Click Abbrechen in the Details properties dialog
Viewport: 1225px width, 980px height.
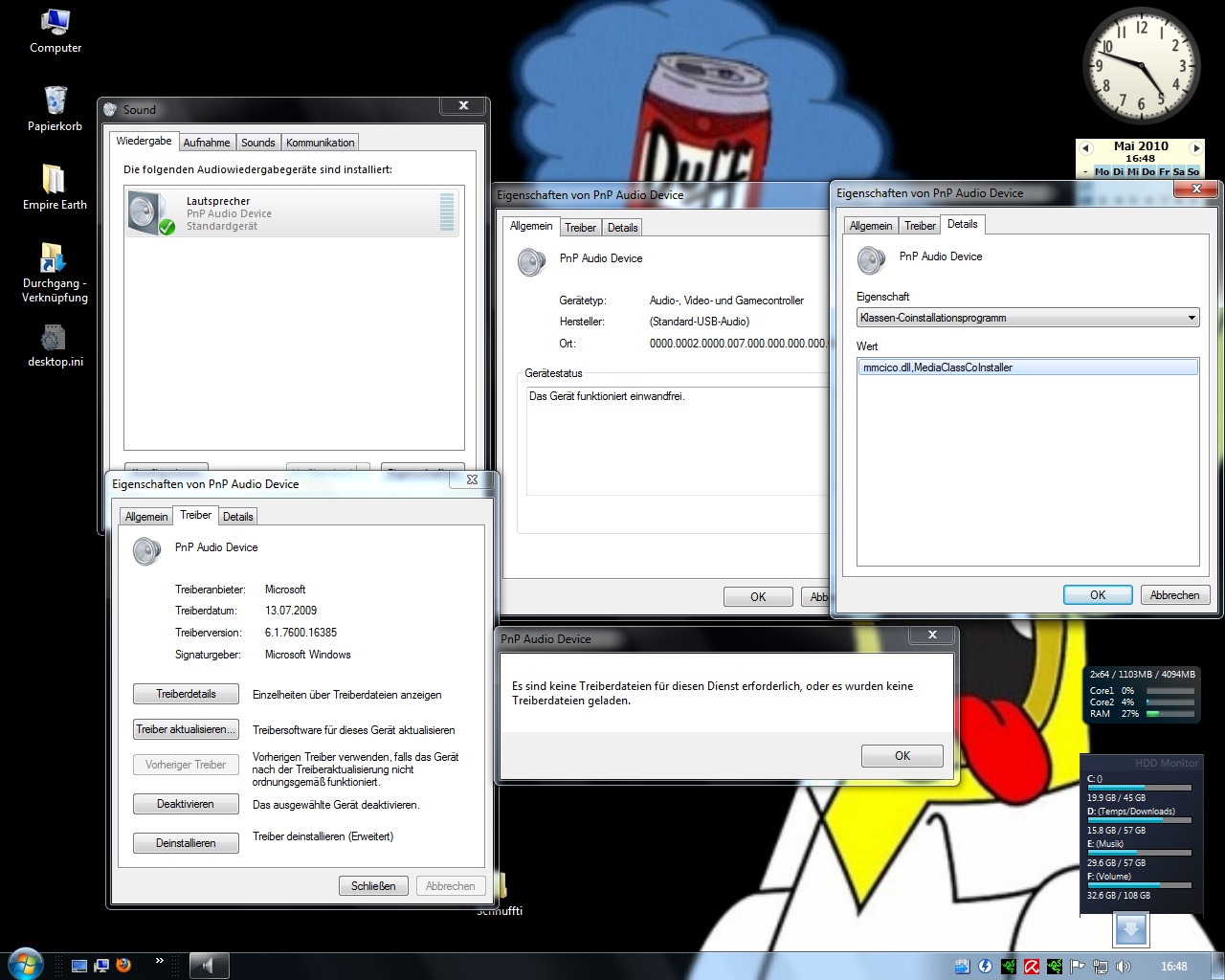coord(1175,595)
